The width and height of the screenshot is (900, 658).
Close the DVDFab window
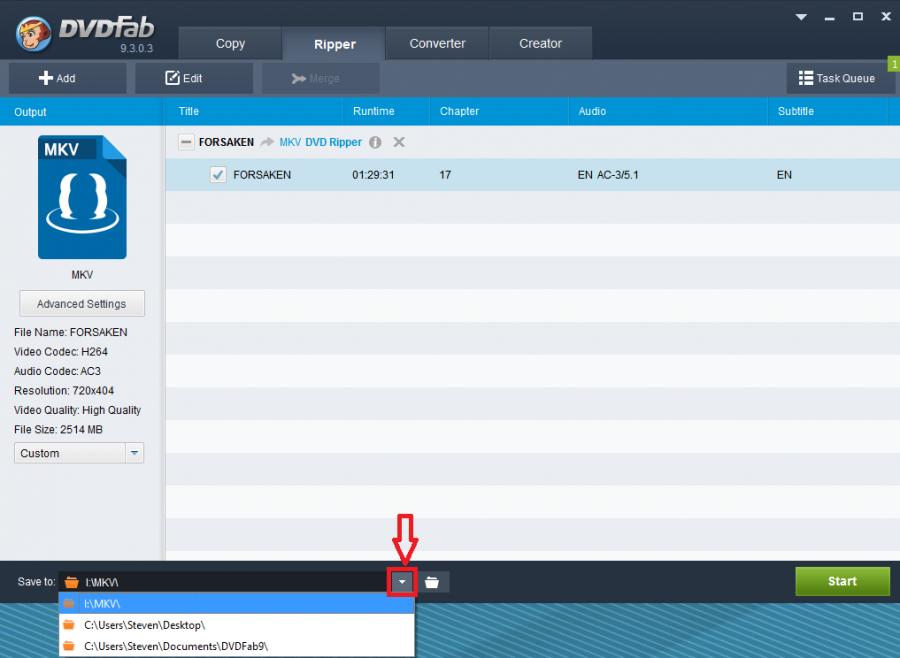click(886, 17)
